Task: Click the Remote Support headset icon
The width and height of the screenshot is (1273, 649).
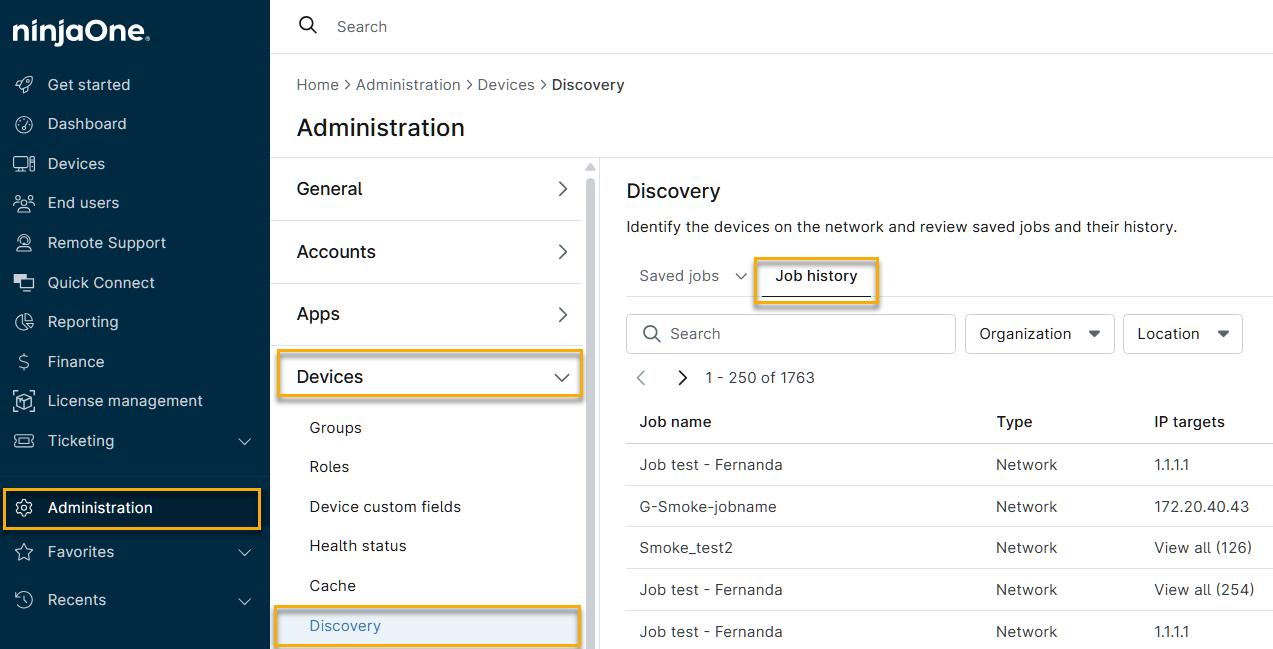Action: pos(24,243)
